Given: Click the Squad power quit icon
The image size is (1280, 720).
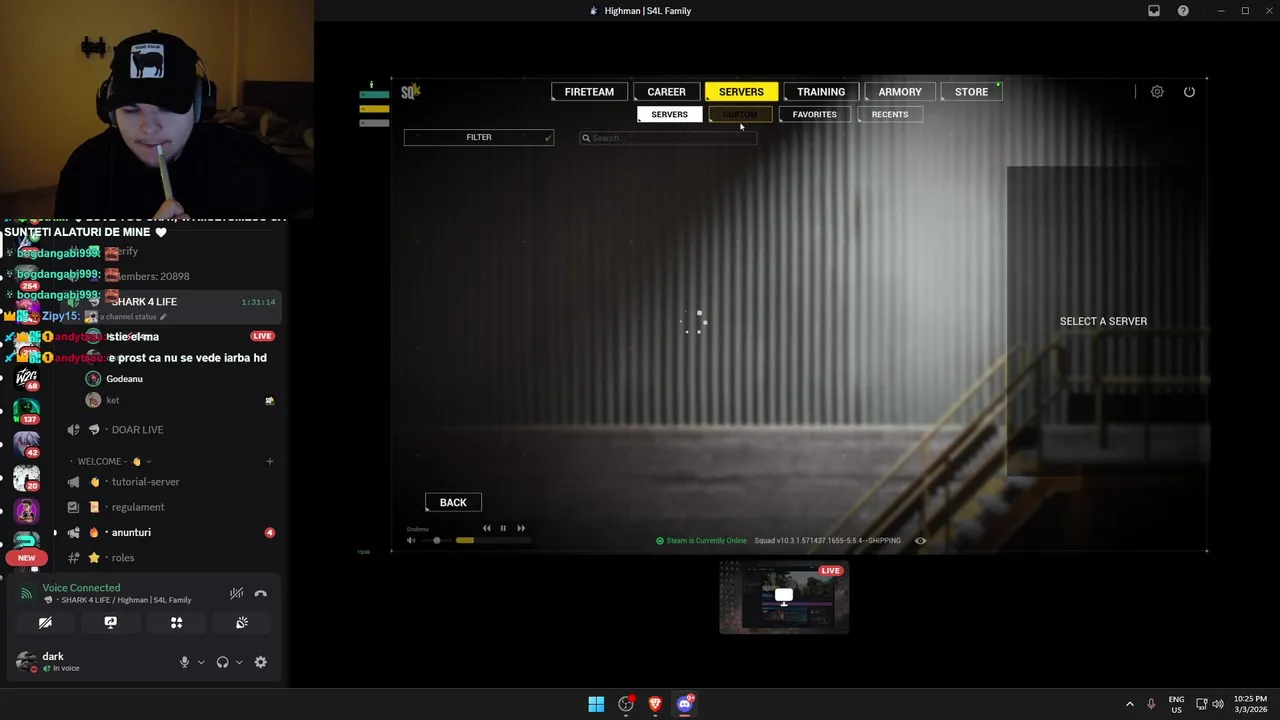Looking at the screenshot, I should [x=1189, y=92].
